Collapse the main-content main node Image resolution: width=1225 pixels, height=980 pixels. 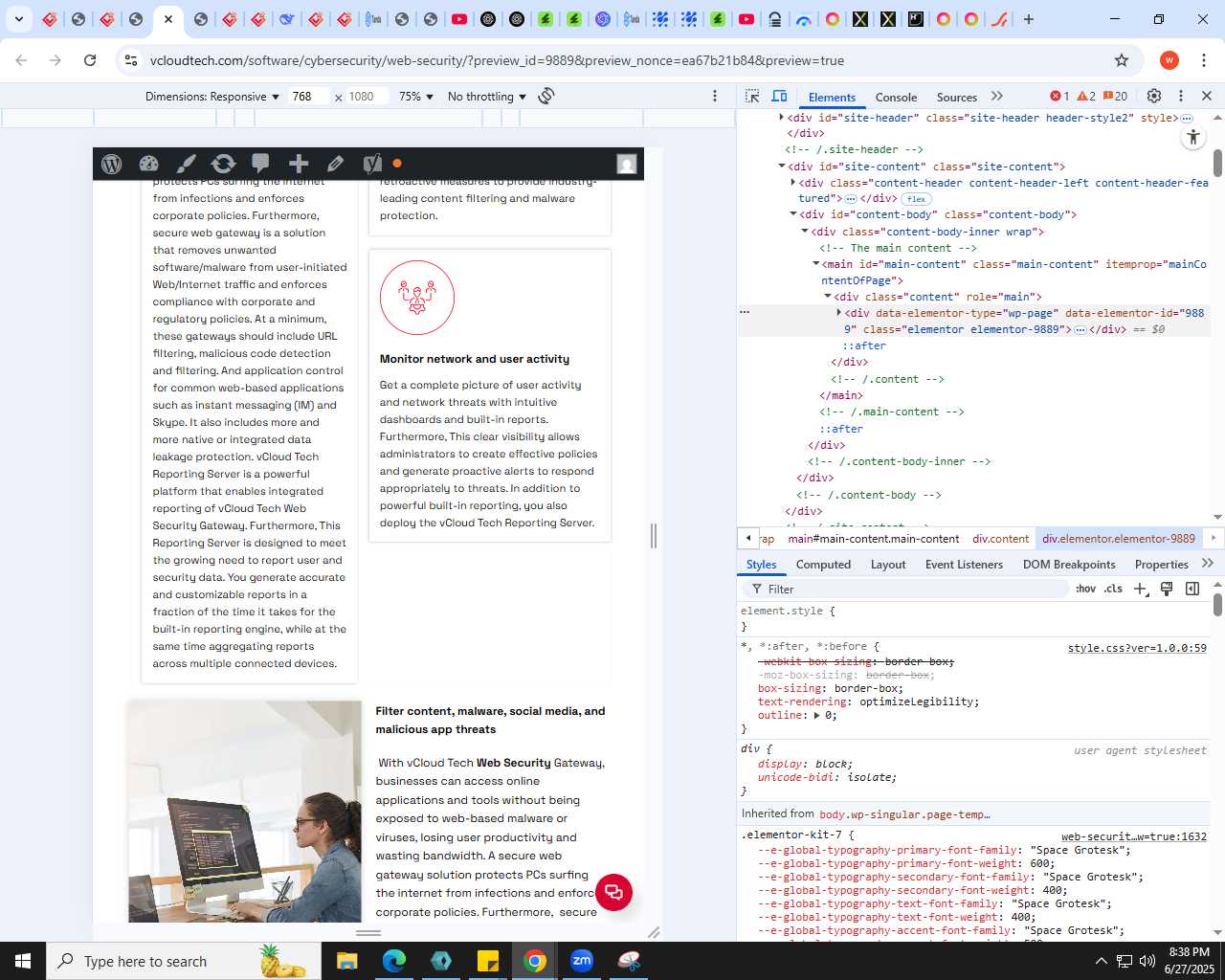(815, 263)
